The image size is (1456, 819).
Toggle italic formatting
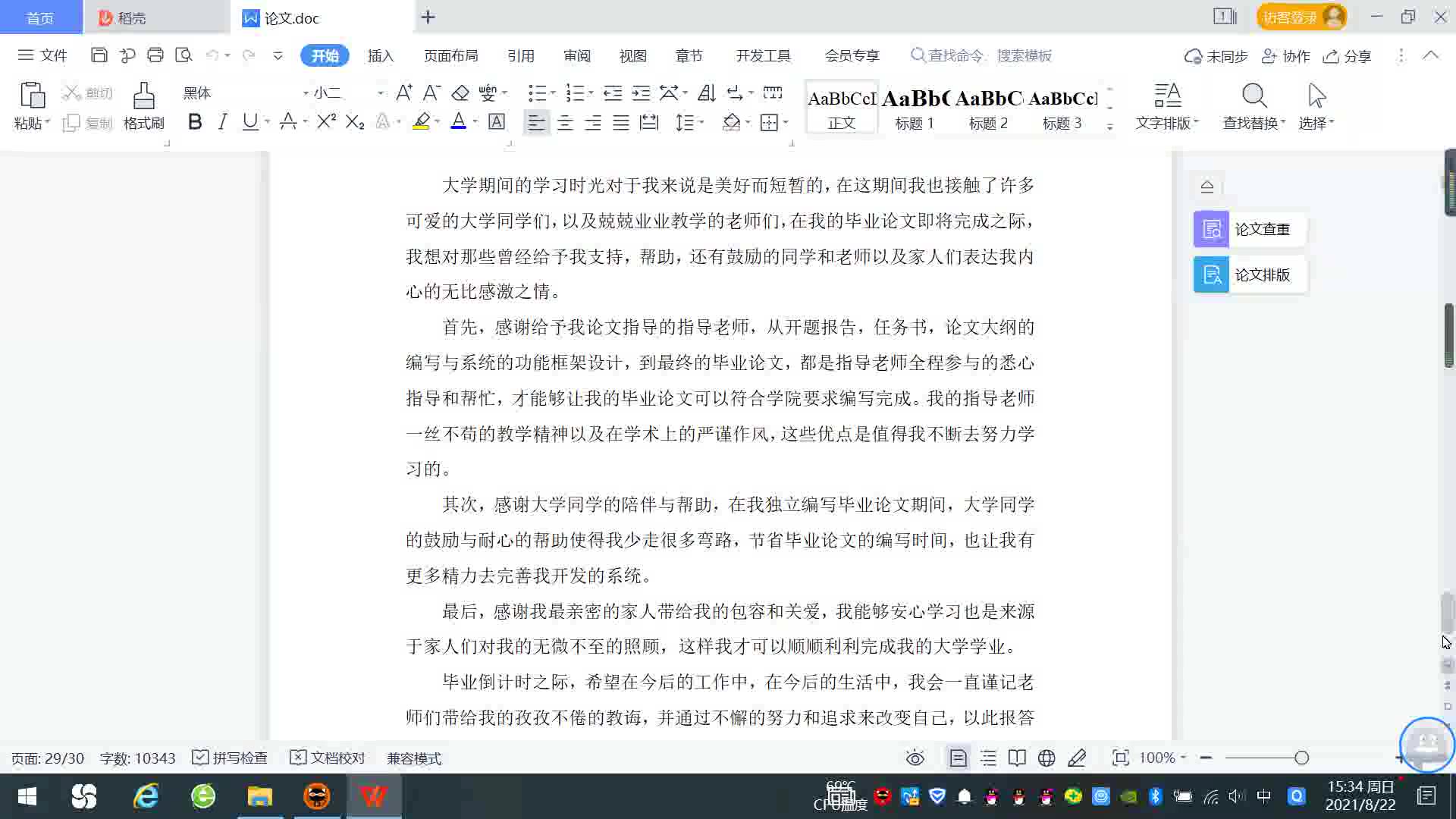(222, 122)
